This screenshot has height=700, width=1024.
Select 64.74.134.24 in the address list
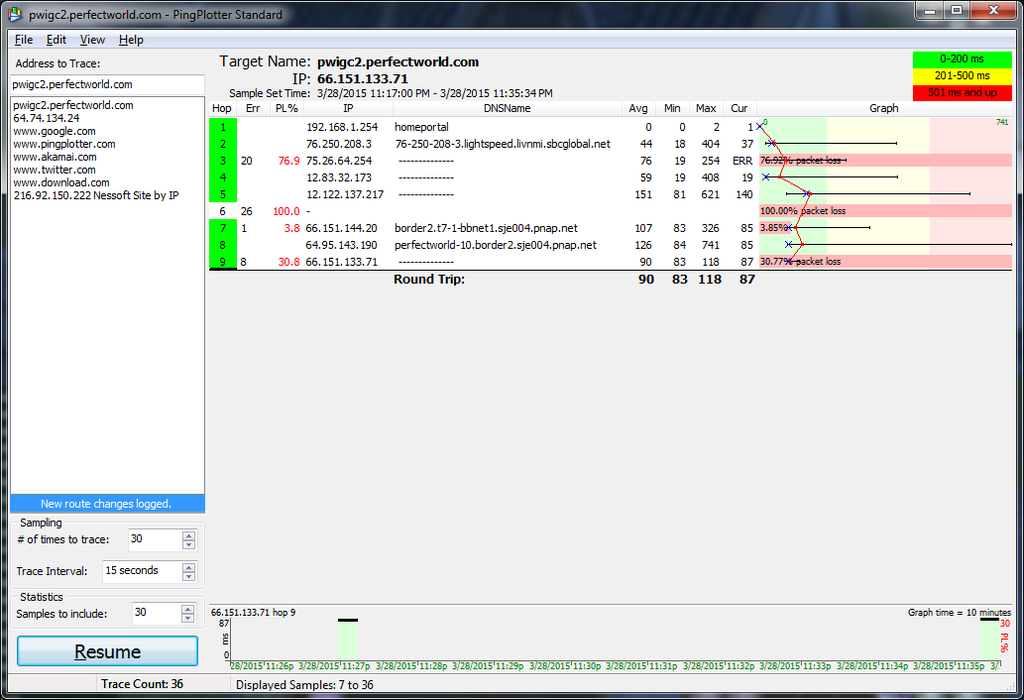46,118
